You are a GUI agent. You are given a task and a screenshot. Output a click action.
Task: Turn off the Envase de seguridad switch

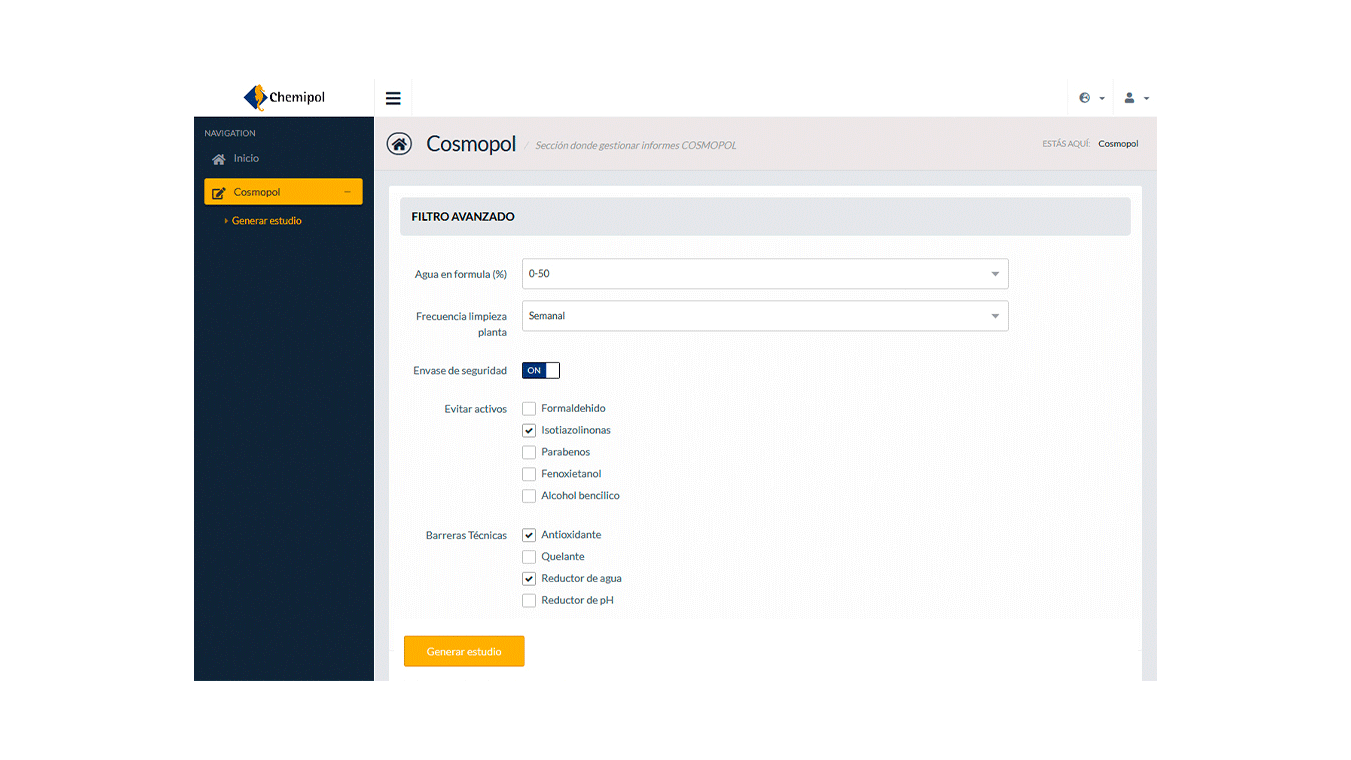click(541, 371)
